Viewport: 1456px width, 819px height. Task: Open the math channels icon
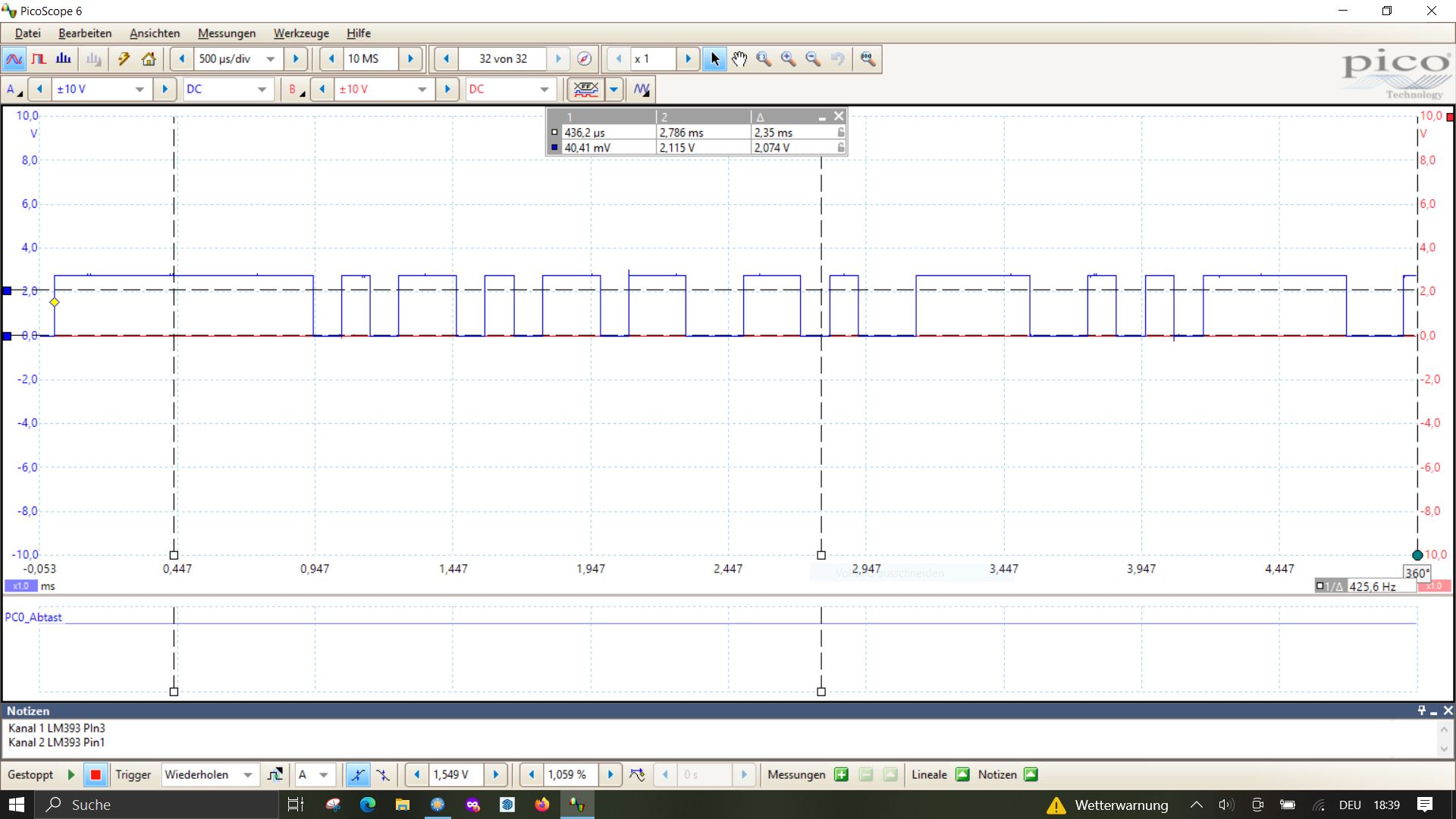click(642, 89)
